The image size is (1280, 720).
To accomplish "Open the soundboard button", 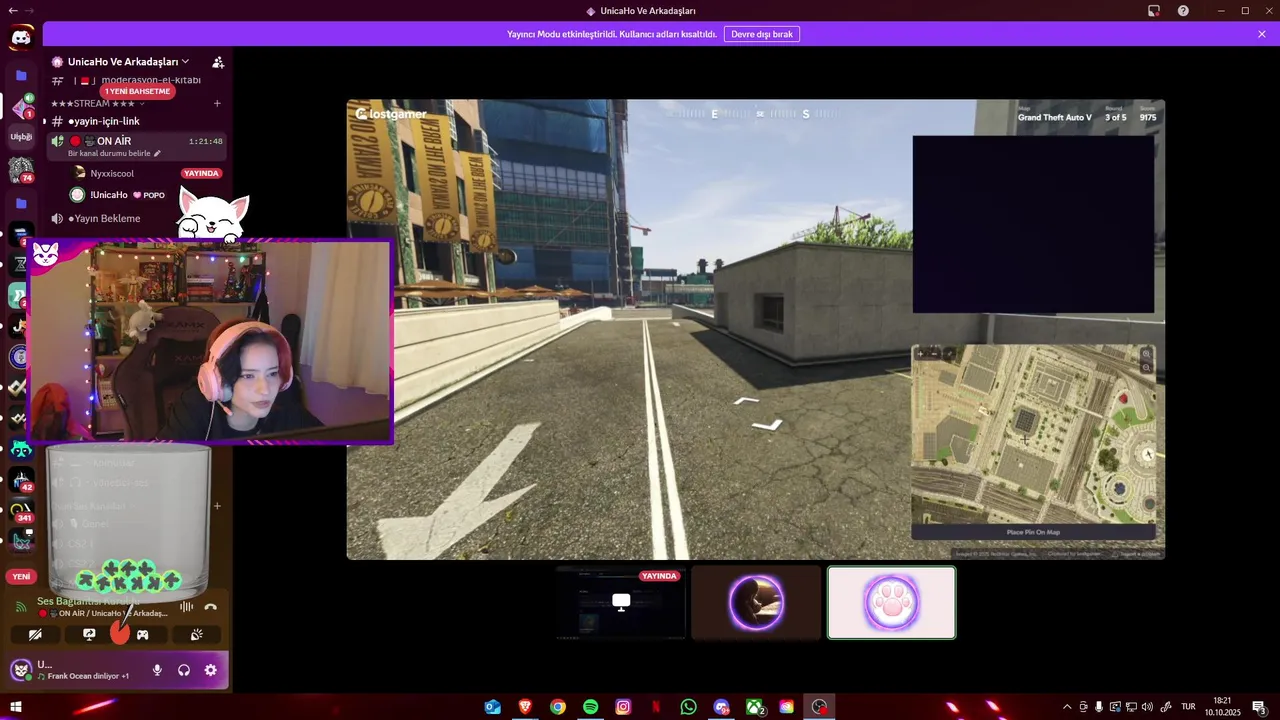I will click(x=197, y=634).
